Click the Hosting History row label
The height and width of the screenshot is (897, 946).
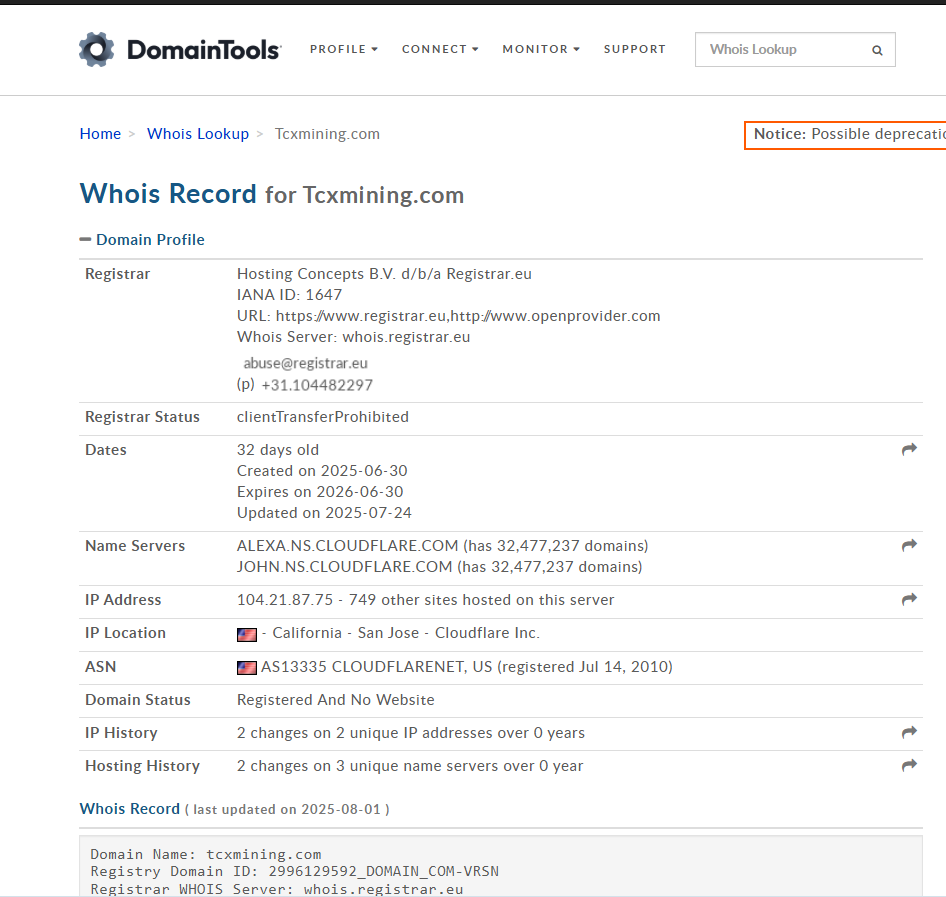[142, 766]
